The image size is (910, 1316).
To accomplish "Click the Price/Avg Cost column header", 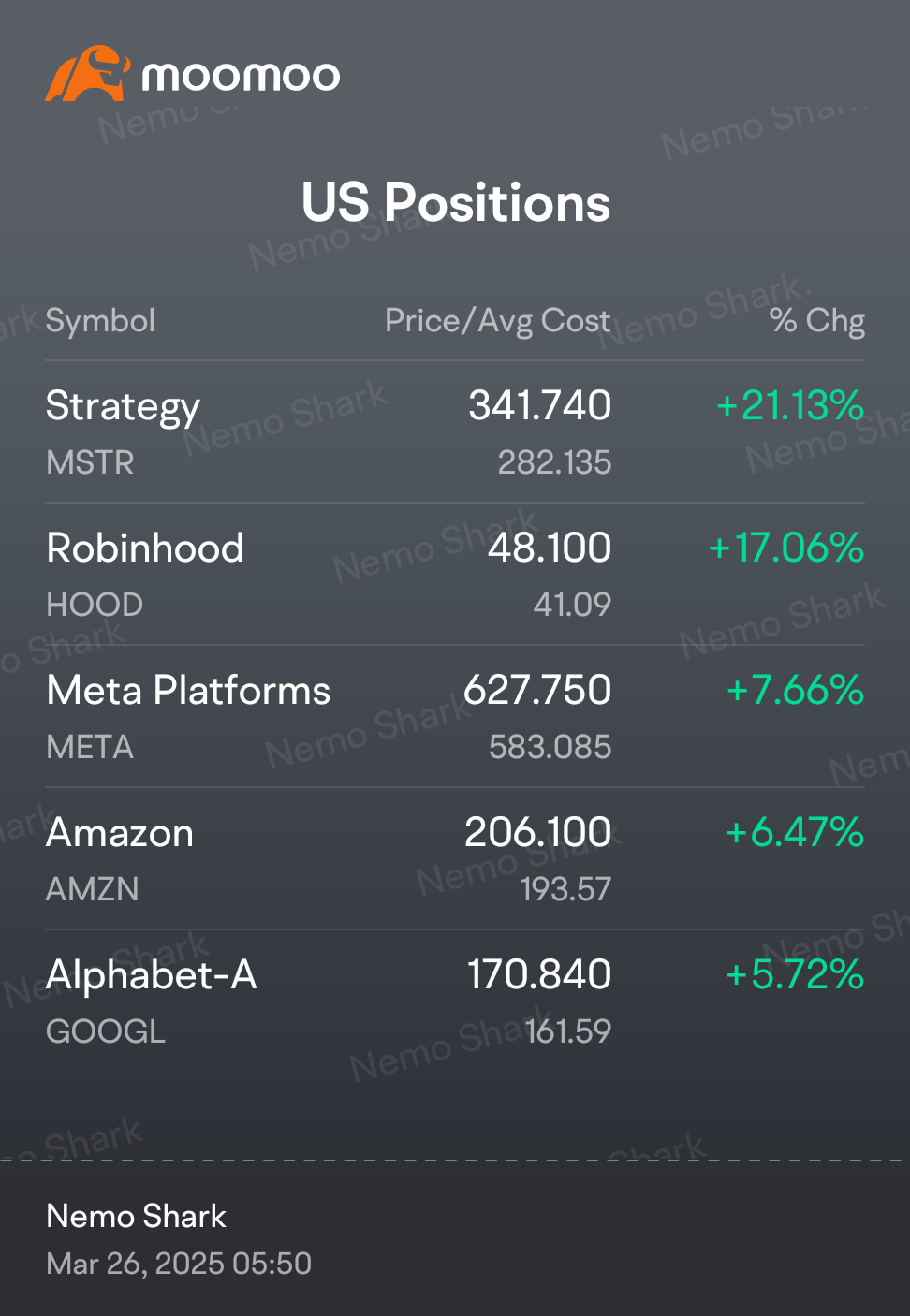I will (x=498, y=321).
